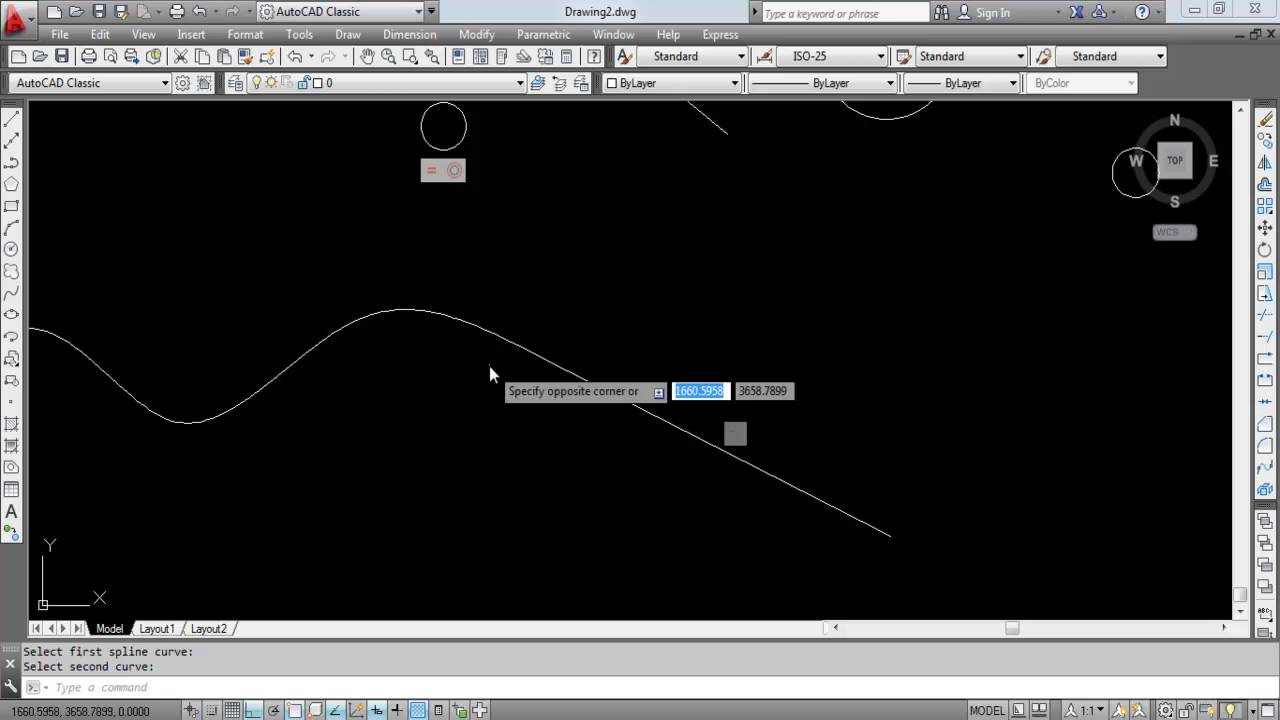Open the Express menu
The width and height of the screenshot is (1280, 720).
pos(720,34)
